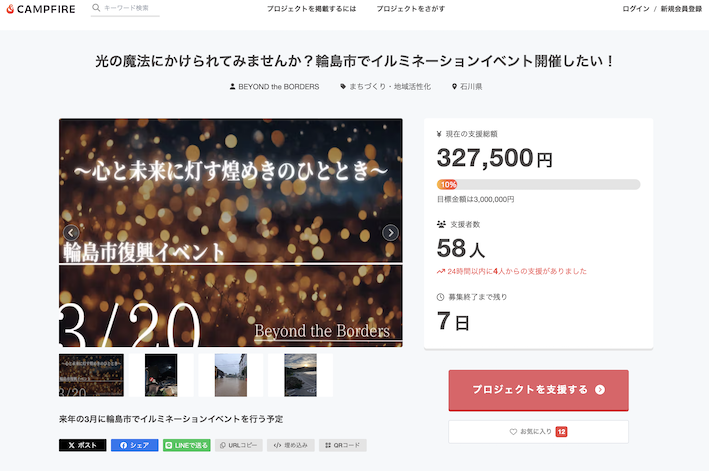Show the next slideshow image arrow
This screenshot has height=471, width=709.
pos(390,233)
